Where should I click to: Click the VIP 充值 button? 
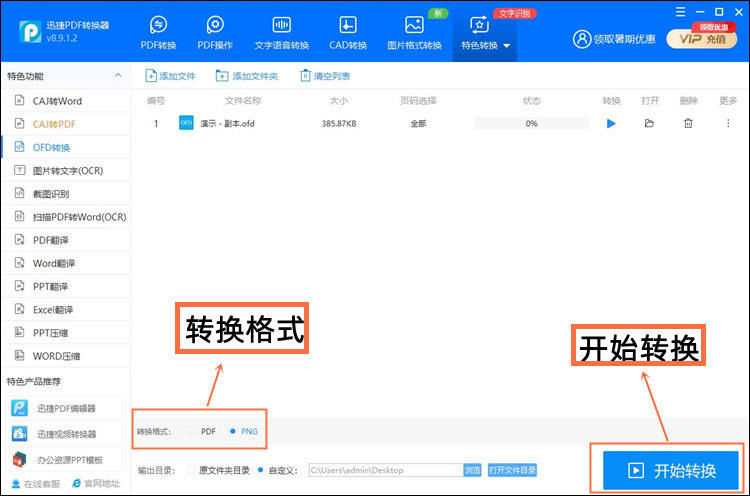[x=702, y=39]
